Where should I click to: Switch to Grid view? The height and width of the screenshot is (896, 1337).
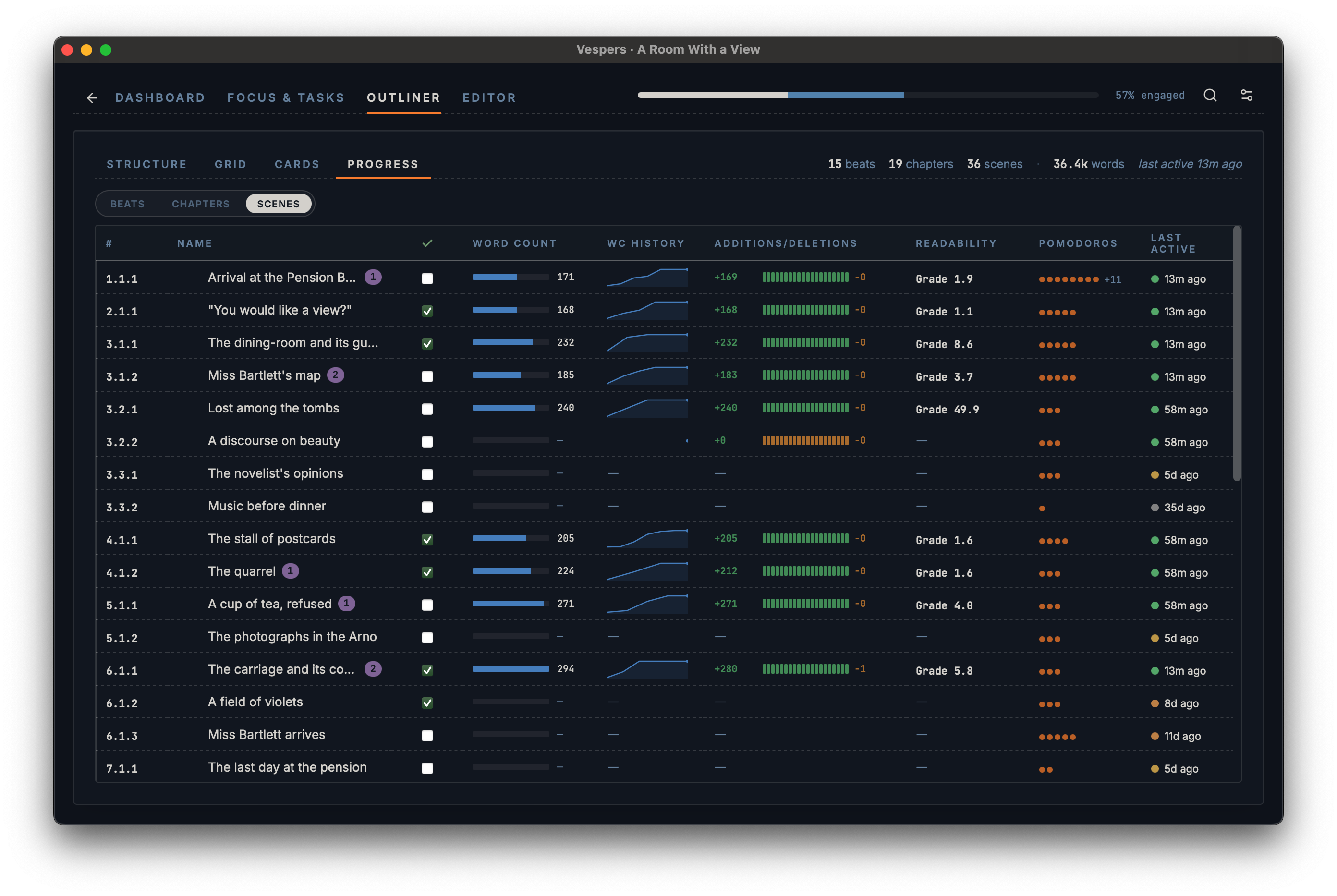pos(230,165)
